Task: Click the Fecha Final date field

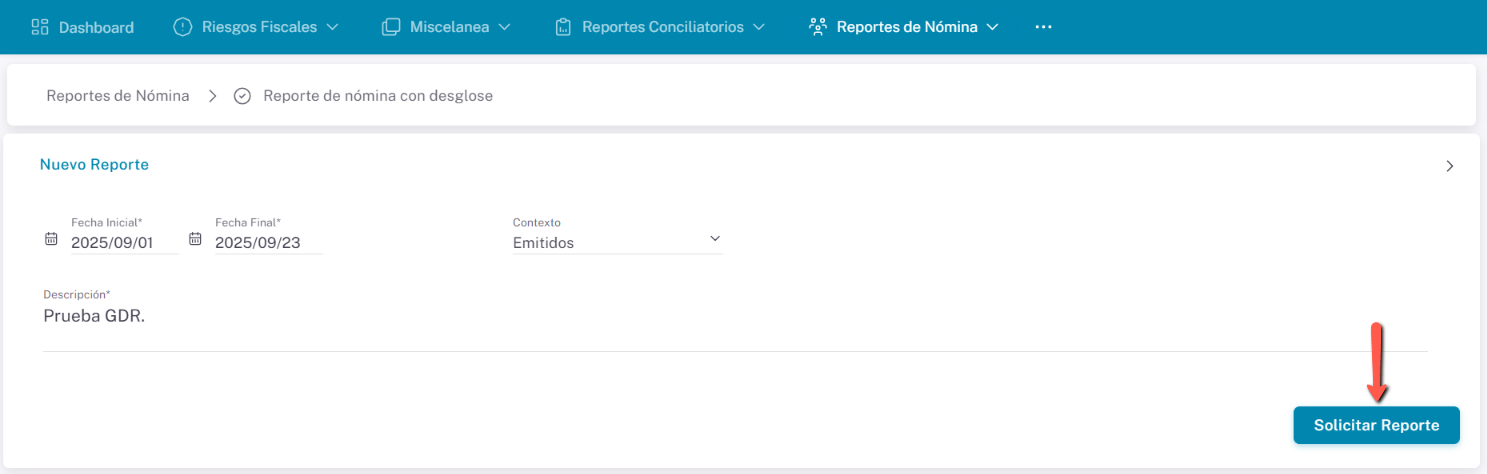Action: [x=267, y=242]
